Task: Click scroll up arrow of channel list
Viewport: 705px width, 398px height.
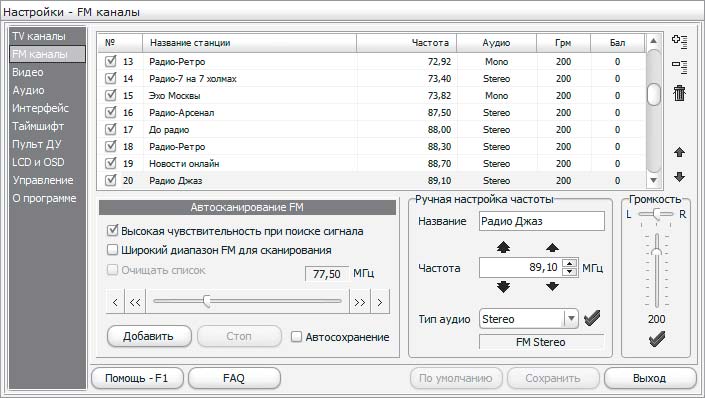Action: pyautogui.click(x=653, y=41)
